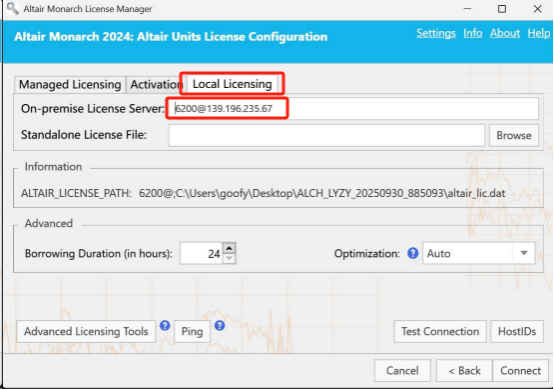Click the Borrowing Duration value field
This screenshot has height=389, width=554.
click(201, 253)
